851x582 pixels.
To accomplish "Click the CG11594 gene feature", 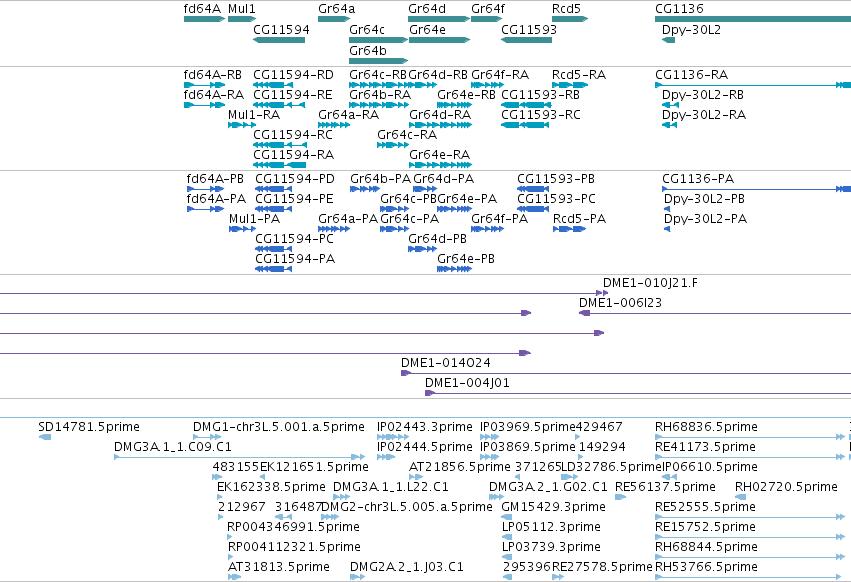I will (279, 40).
